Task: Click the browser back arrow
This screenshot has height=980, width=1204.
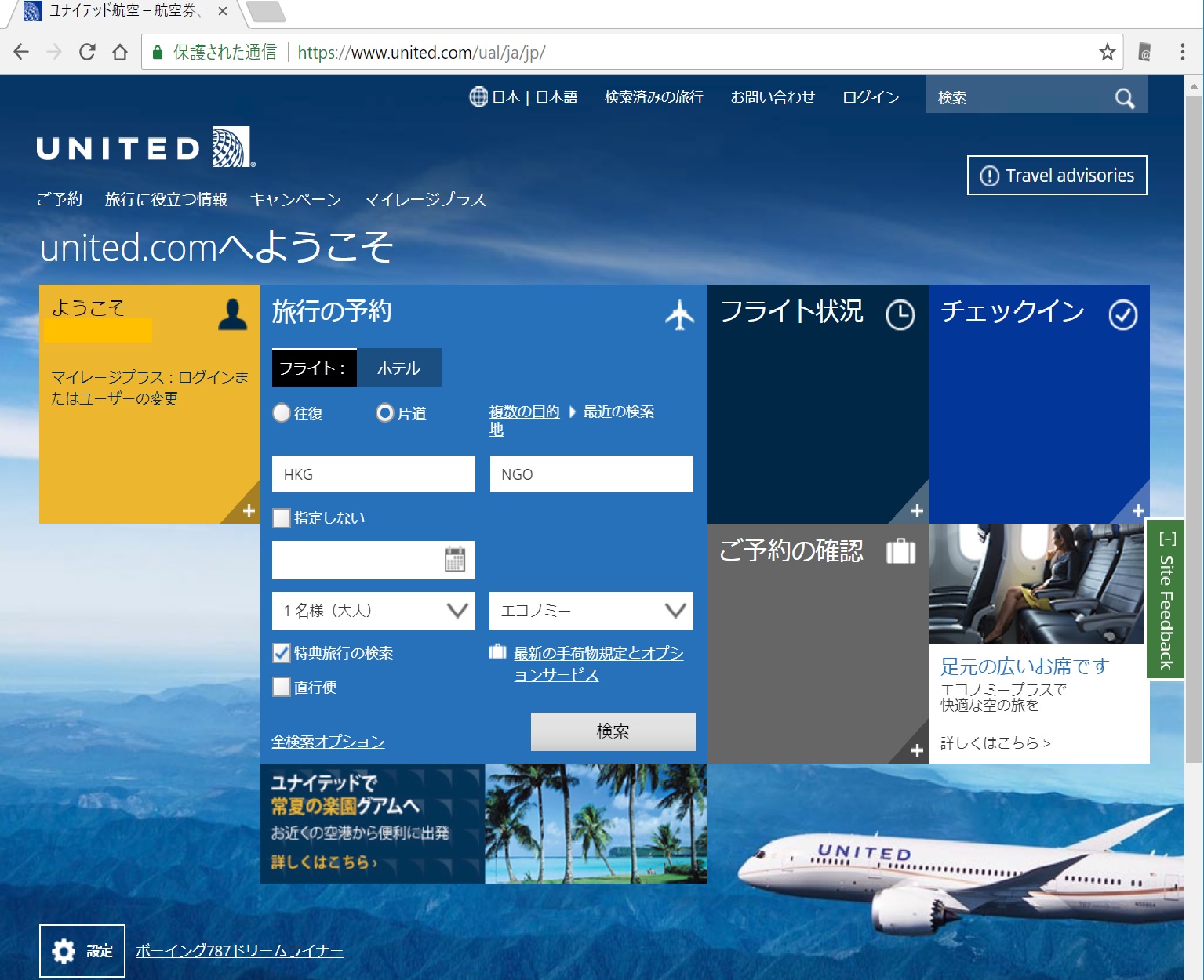Action: (x=21, y=53)
